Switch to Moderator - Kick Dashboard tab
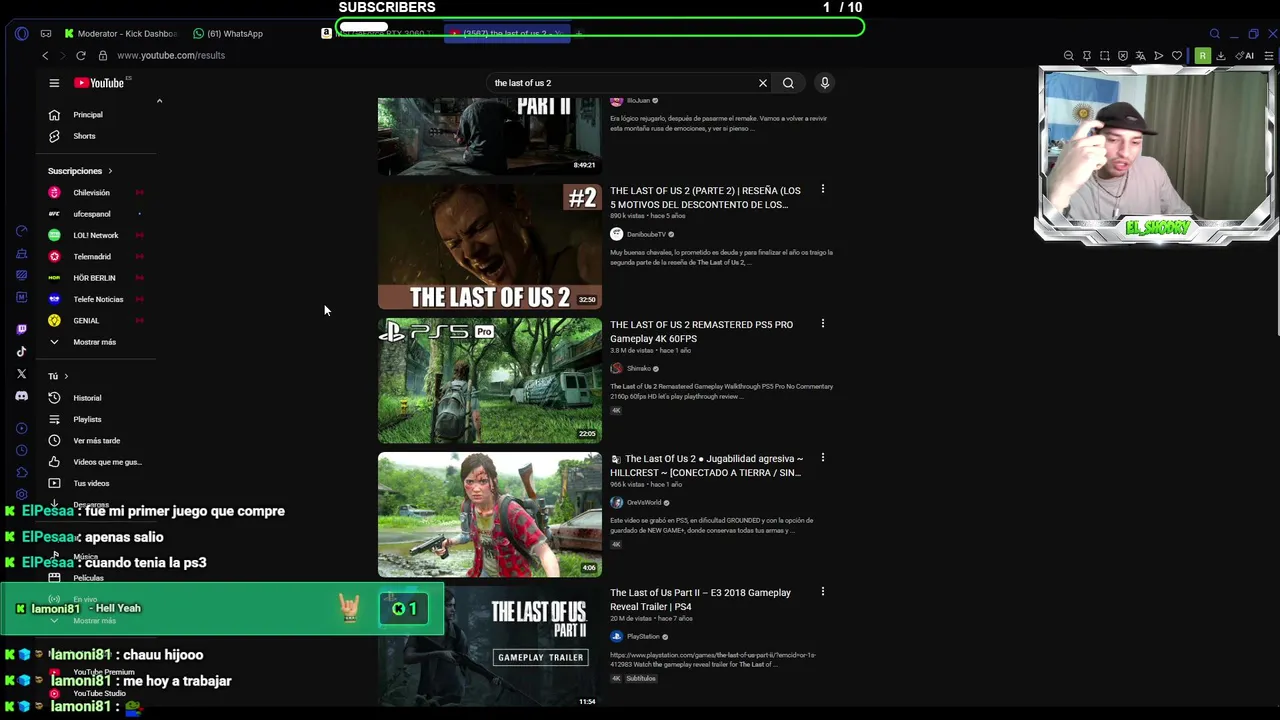Viewport: 1280px width, 720px height. pyautogui.click(x=120, y=33)
